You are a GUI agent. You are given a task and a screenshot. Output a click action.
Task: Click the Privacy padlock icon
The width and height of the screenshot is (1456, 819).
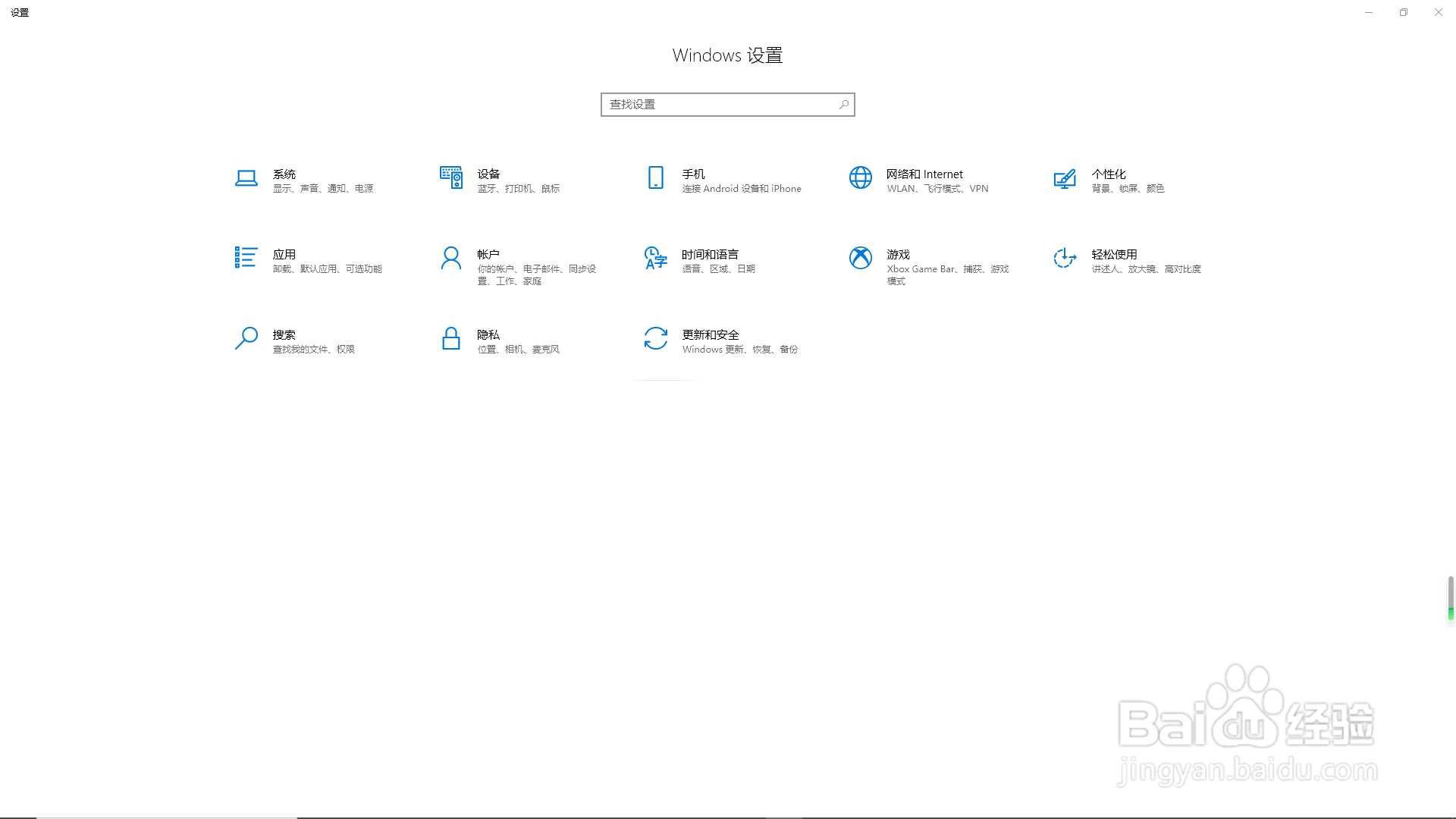[450, 338]
